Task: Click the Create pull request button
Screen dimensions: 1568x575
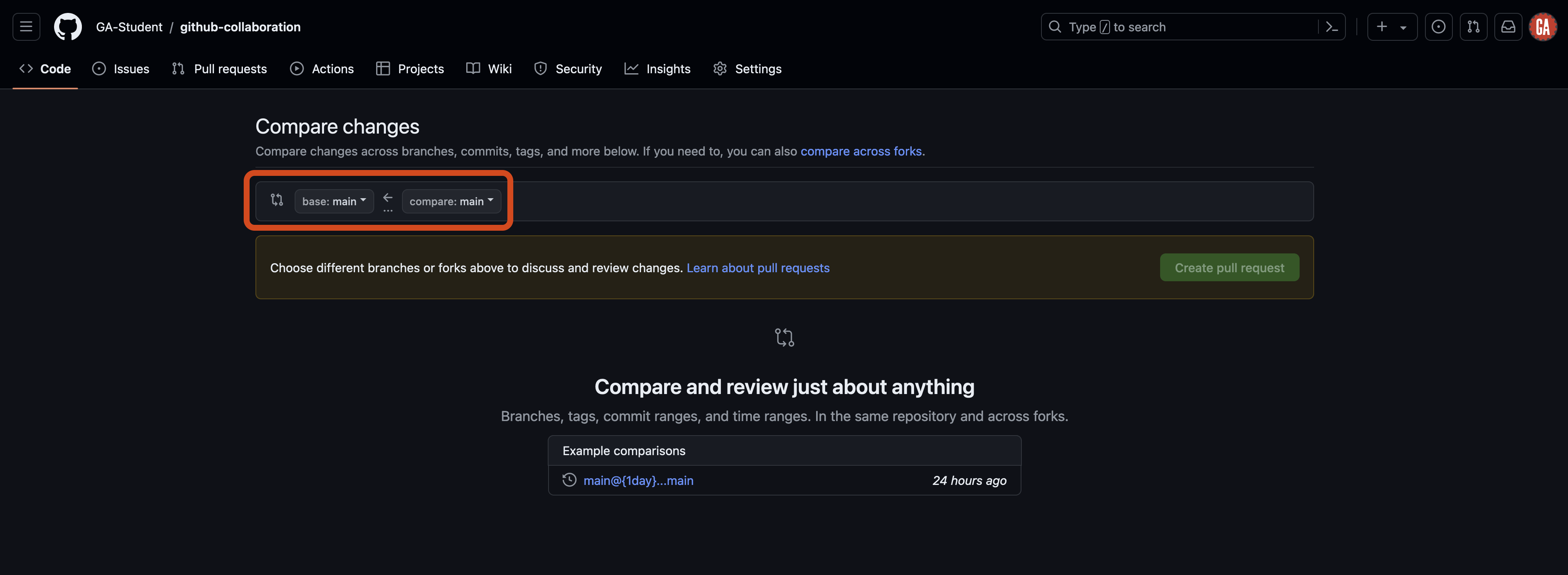Action: pos(1229,267)
